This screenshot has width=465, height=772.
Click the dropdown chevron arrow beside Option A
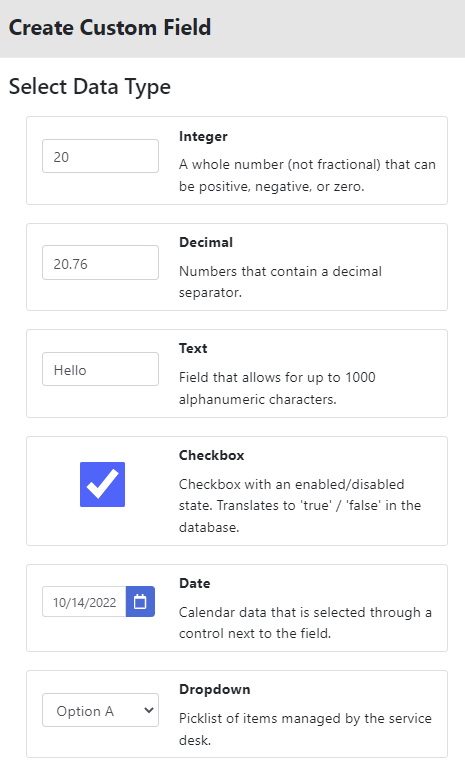[148, 710]
